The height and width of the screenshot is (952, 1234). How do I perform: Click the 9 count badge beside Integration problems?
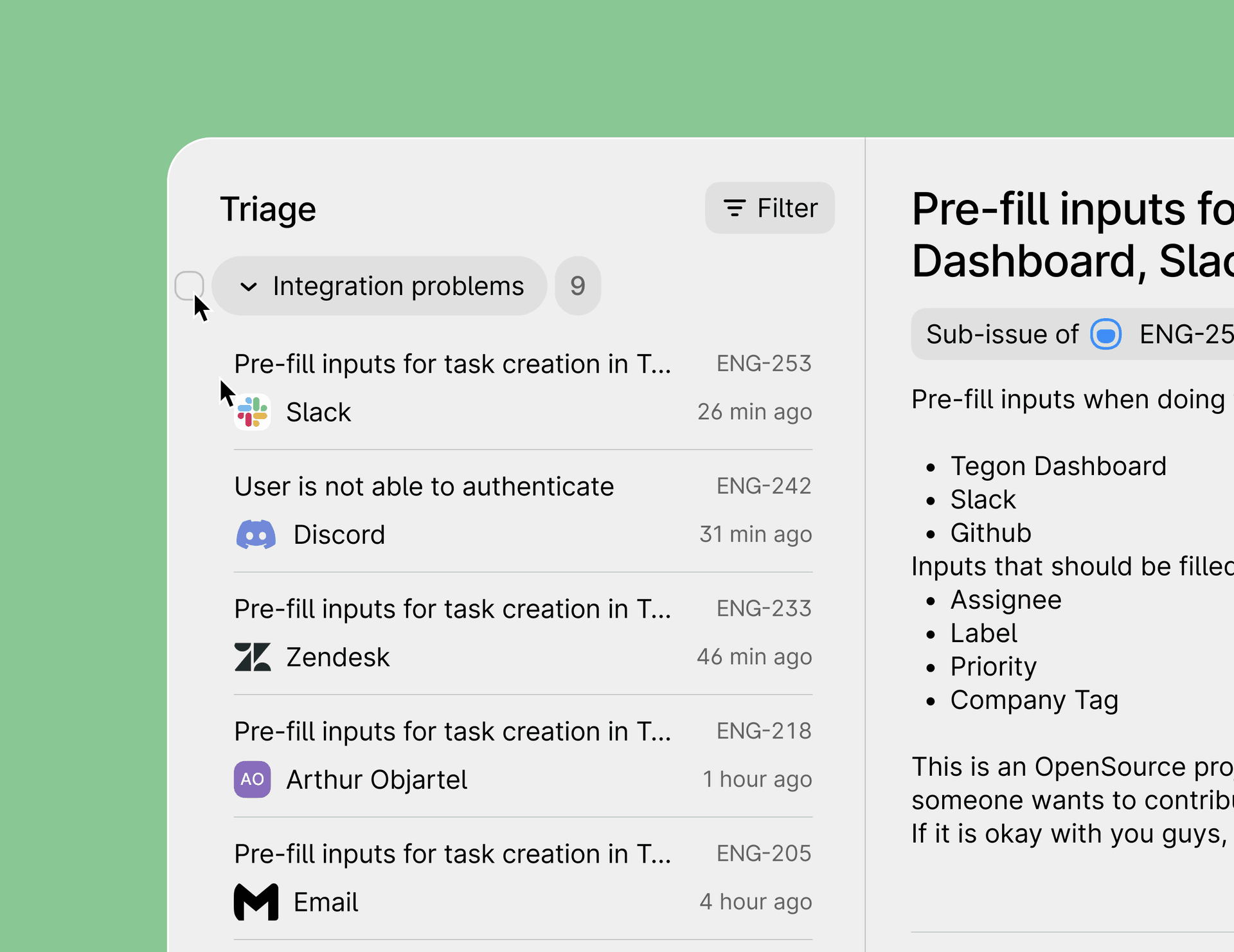click(x=577, y=286)
